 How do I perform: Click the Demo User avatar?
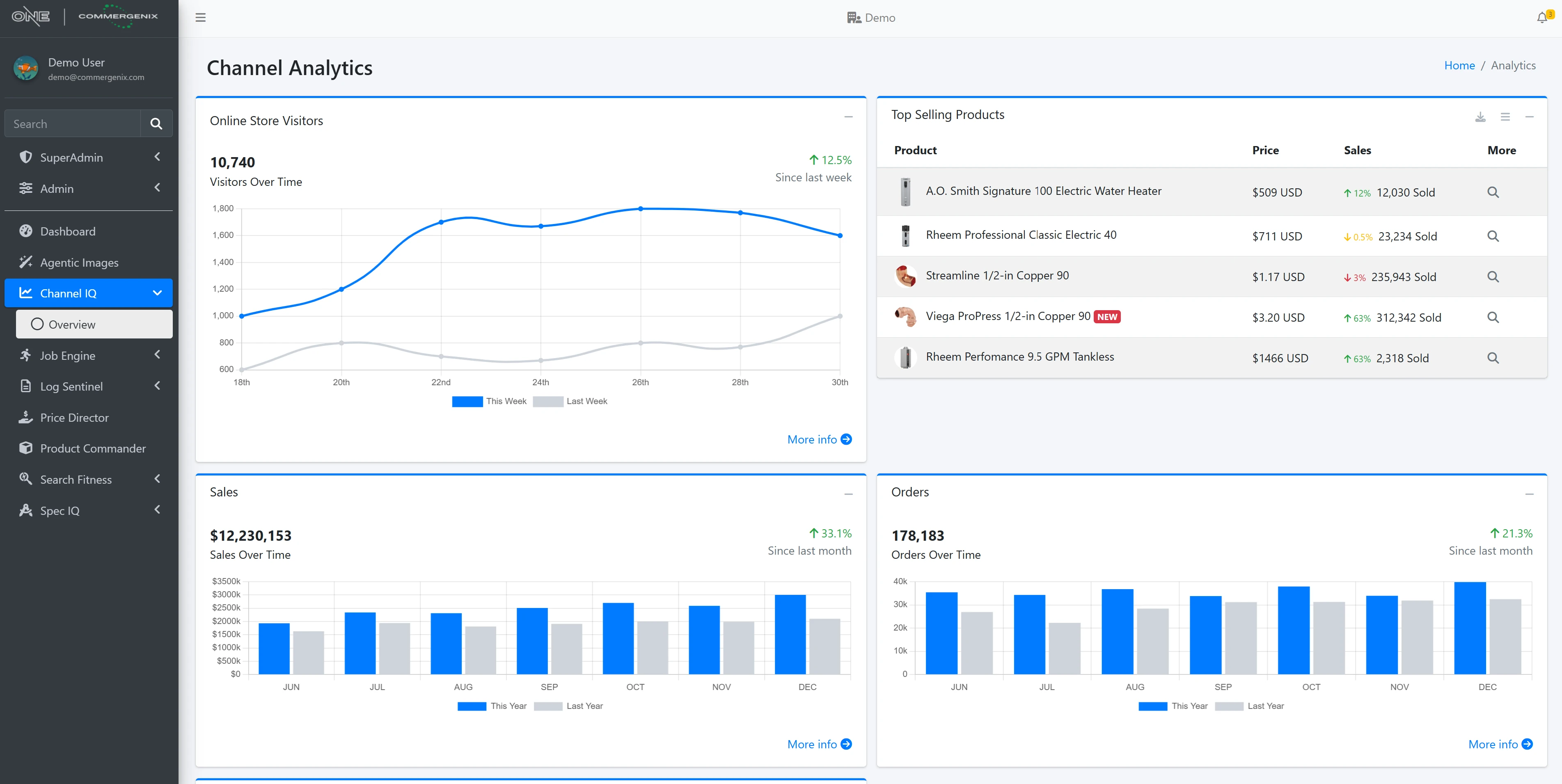pos(26,69)
